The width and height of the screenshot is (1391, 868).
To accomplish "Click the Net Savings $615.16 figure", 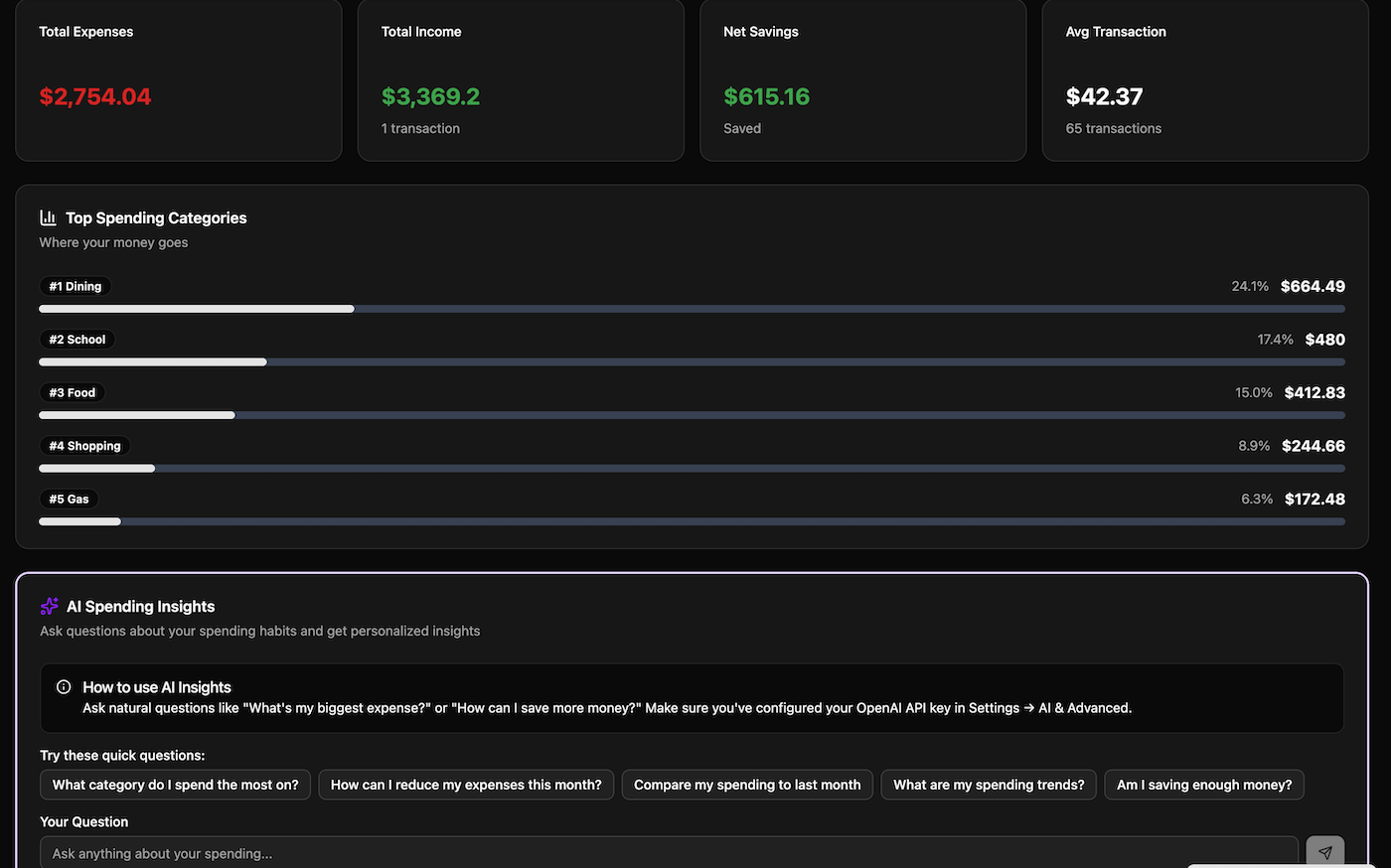I will pos(766,96).
